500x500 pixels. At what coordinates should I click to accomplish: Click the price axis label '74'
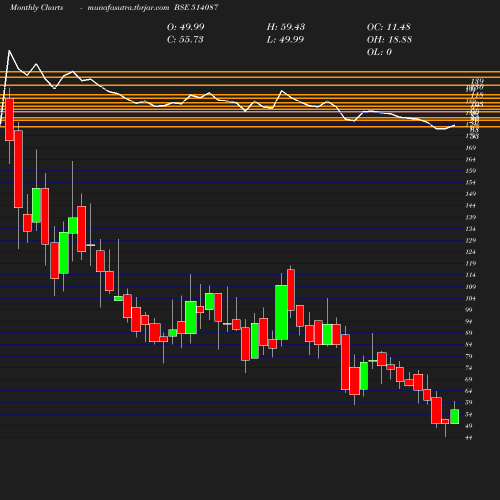(469, 368)
